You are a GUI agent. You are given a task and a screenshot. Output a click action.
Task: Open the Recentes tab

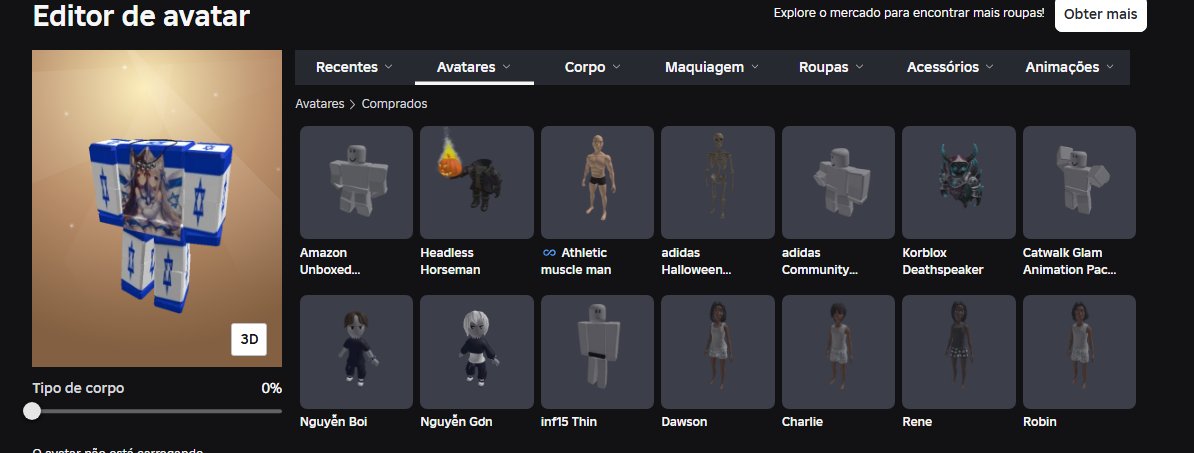pyautogui.click(x=354, y=67)
